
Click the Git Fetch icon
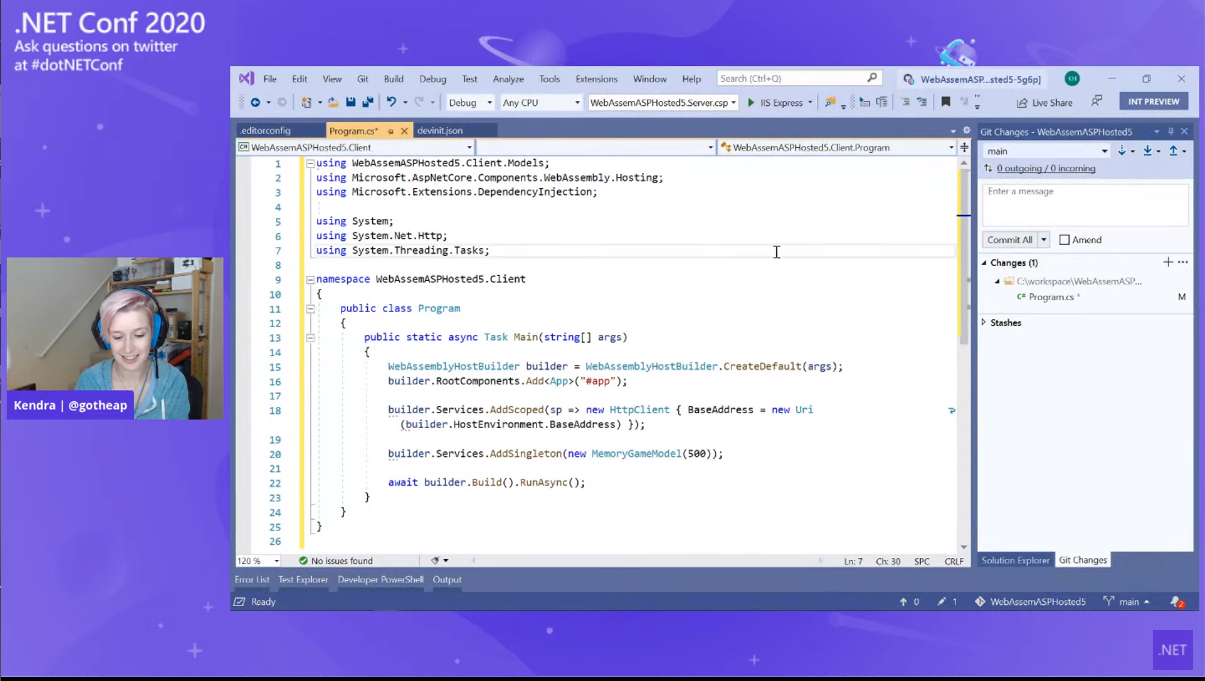pyautogui.click(x=1122, y=151)
